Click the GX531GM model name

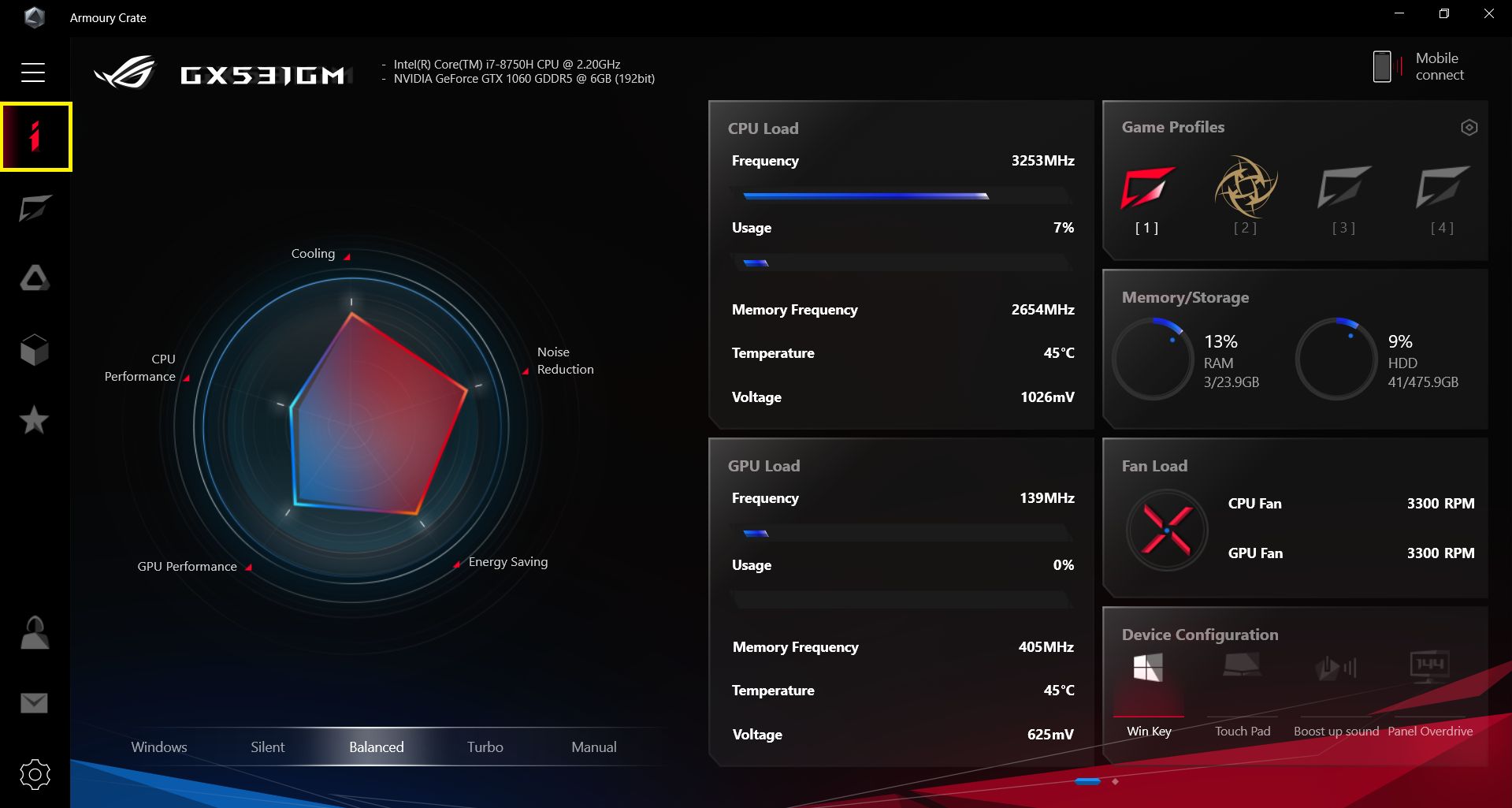263,75
